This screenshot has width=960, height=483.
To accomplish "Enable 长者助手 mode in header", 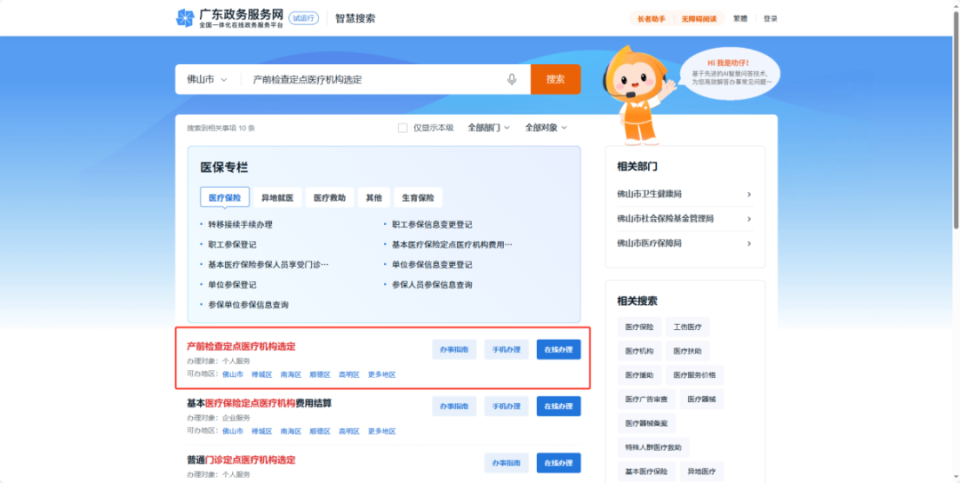I will (651, 19).
